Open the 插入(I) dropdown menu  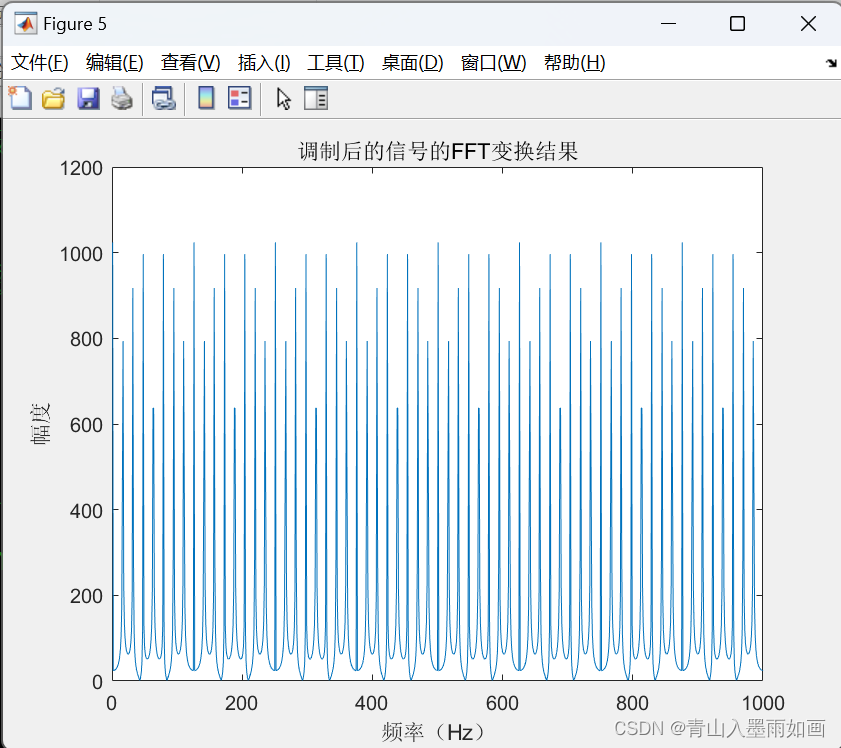tap(263, 62)
